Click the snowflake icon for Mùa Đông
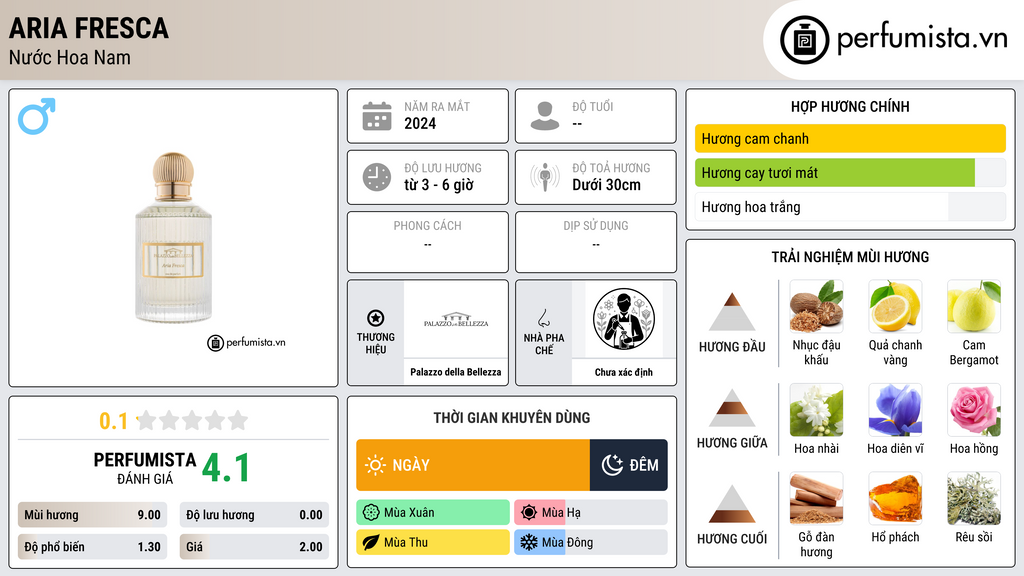This screenshot has height=576, width=1024. [x=529, y=542]
